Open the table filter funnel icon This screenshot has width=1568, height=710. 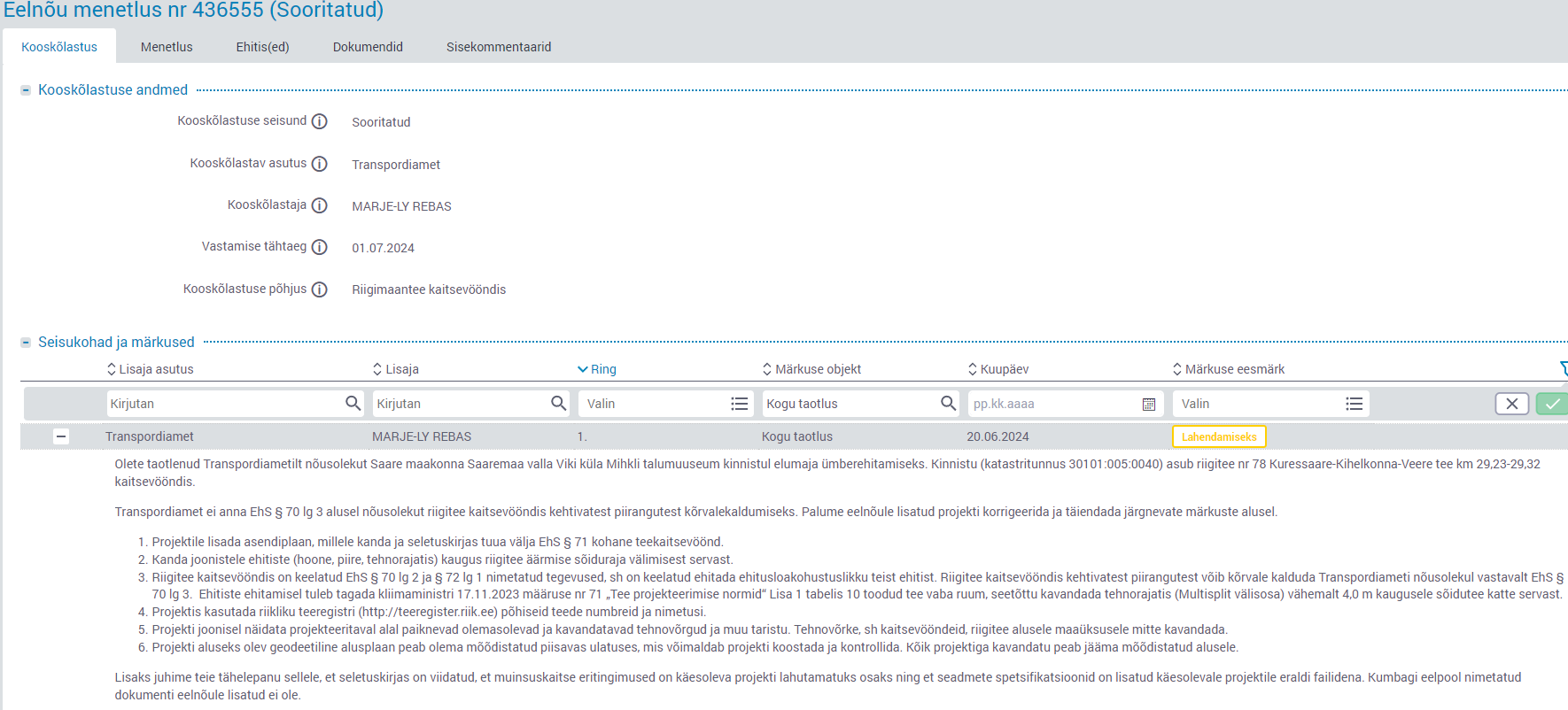pos(1564,368)
